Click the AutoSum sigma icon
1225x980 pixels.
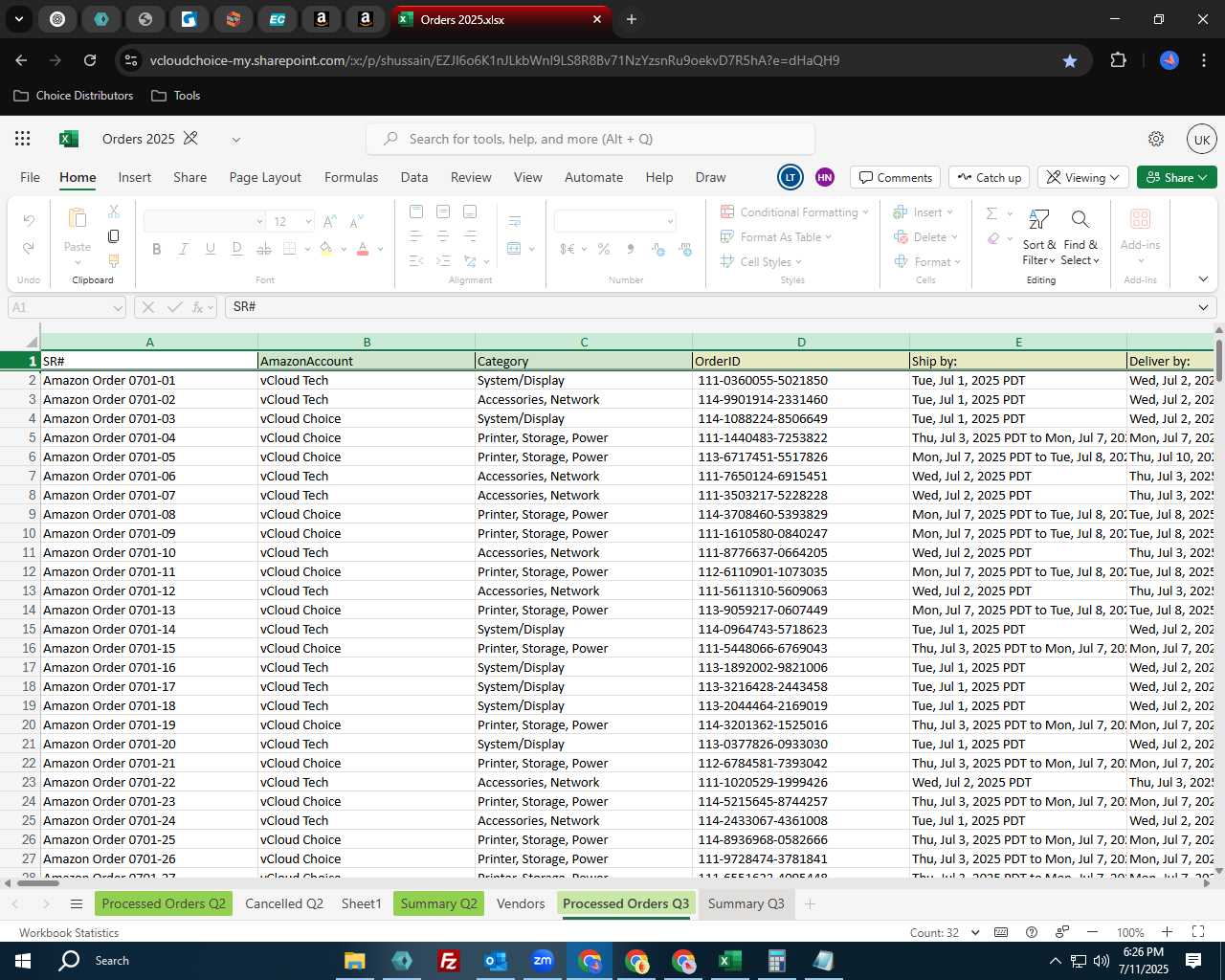[991, 212]
